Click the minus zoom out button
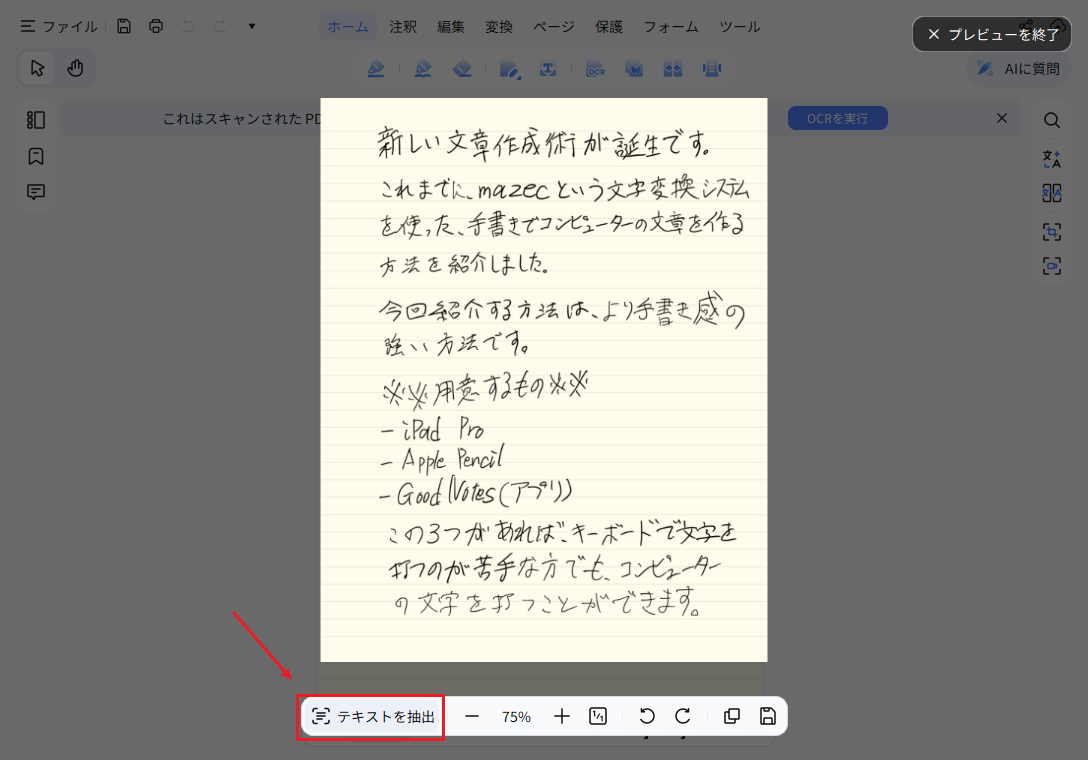This screenshot has width=1088, height=760. pos(472,716)
